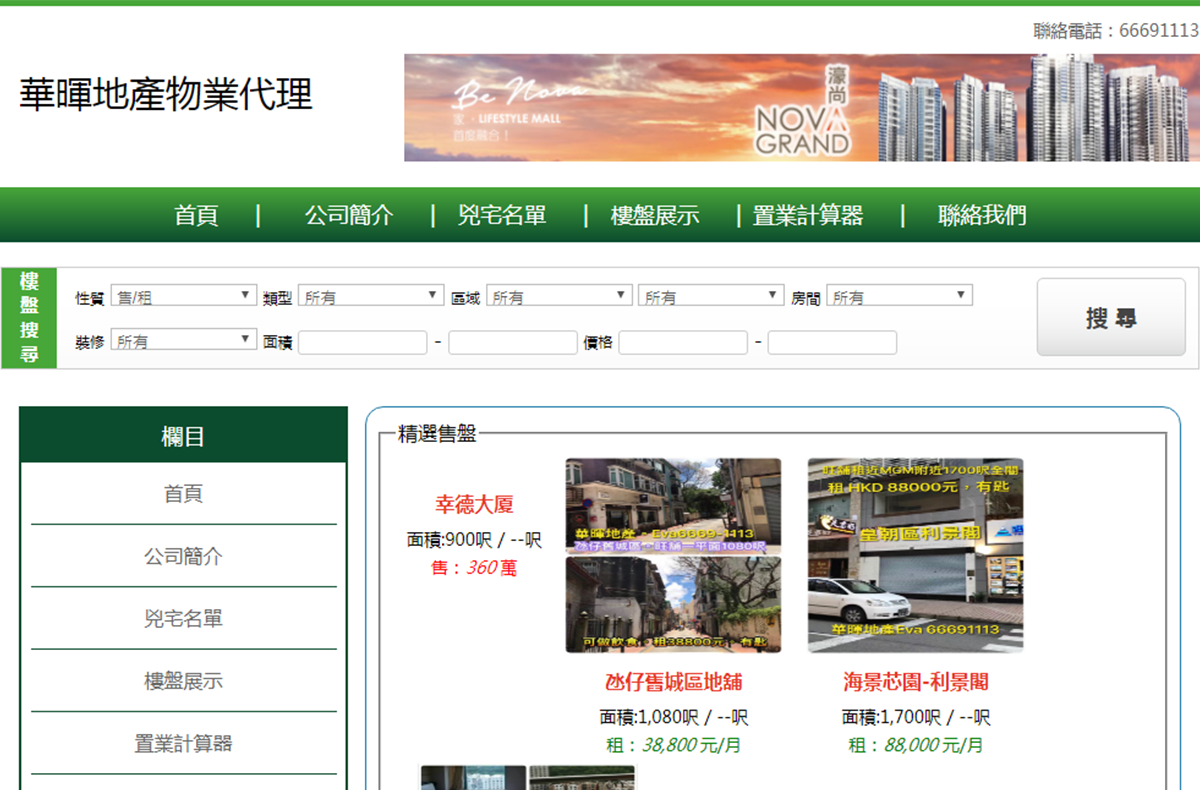The height and width of the screenshot is (790, 1200).
Task: Select 首頁 in the 欄目 sidebar
Action: point(183,494)
